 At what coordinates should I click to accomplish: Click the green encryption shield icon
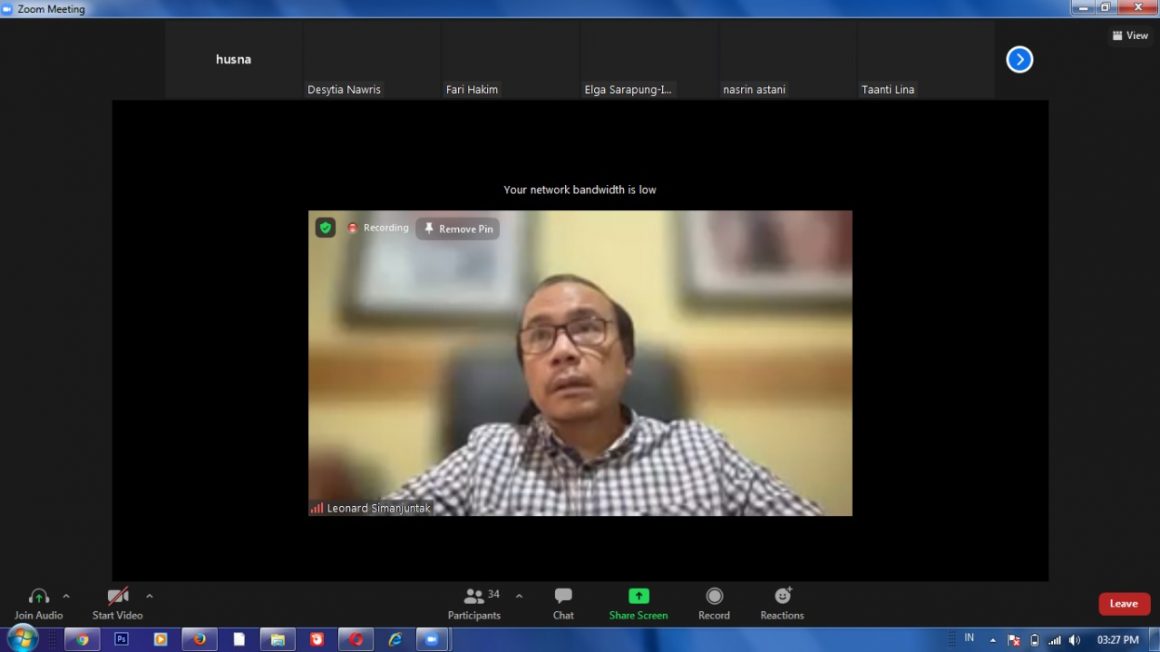[x=325, y=228]
